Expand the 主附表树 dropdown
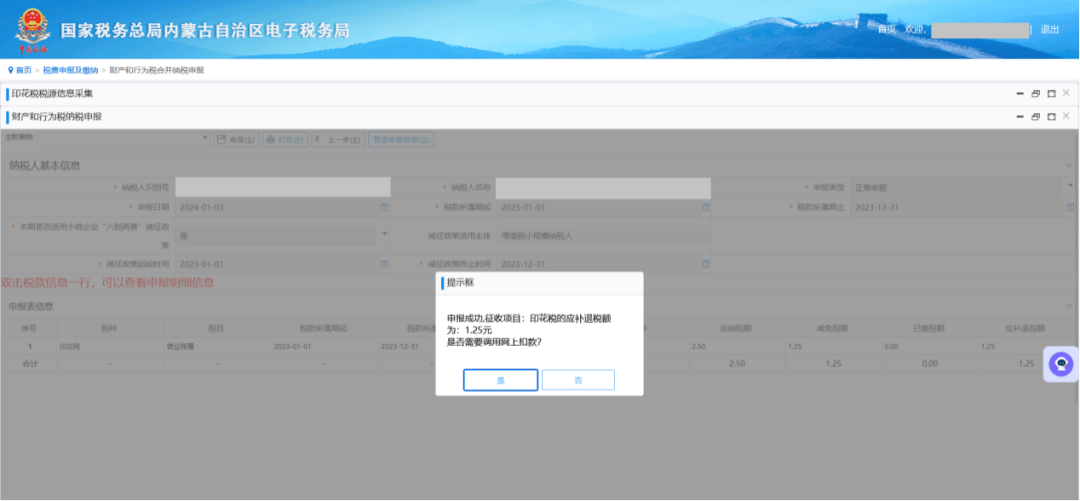The height and width of the screenshot is (501, 1080). pyautogui.click(x=205, y=138)
